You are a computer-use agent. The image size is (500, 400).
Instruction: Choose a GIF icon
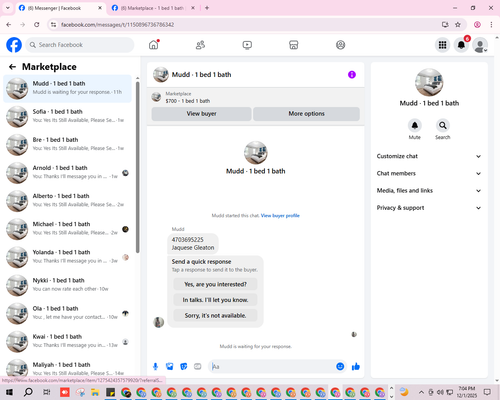[x=198, y=367]
